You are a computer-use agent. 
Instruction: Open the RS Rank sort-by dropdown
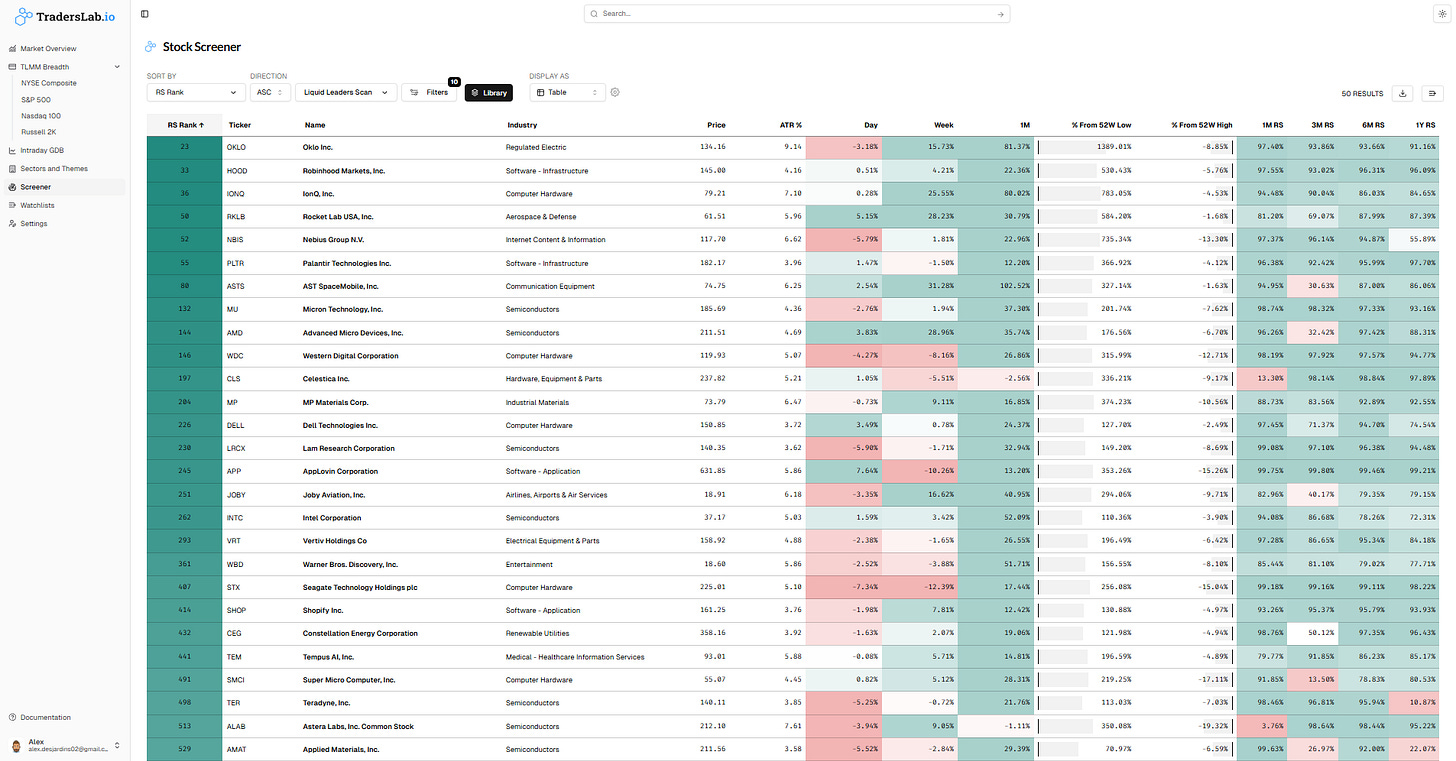pyautogui.click(x=196, y=92)
